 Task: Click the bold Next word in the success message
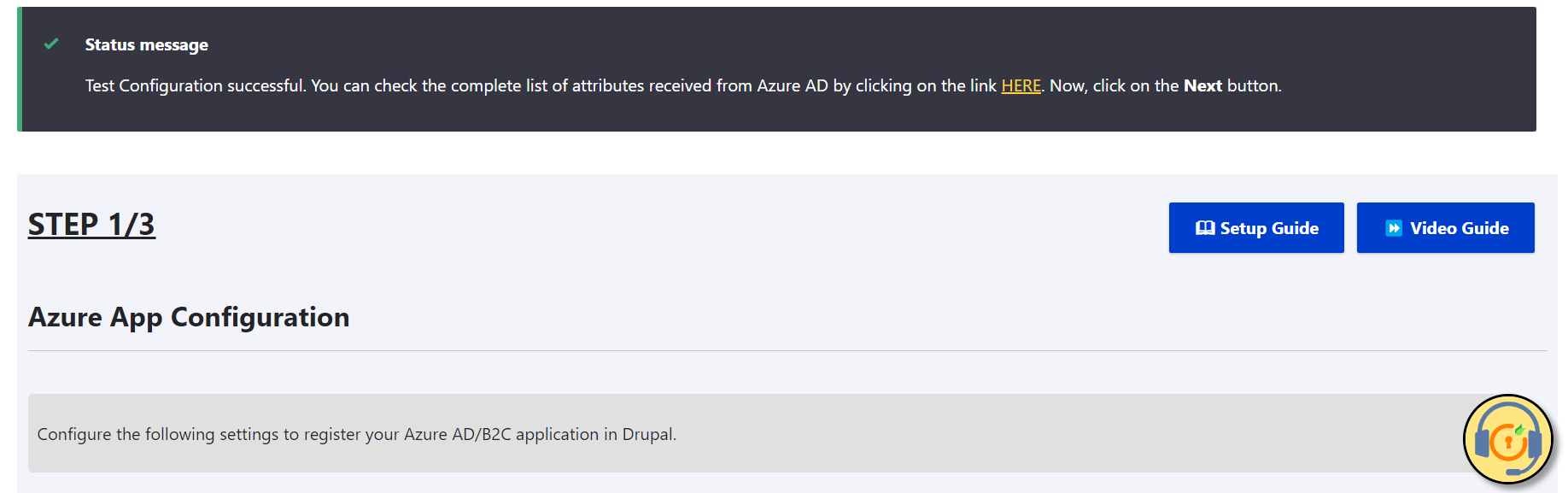(x=1203, y=85)
